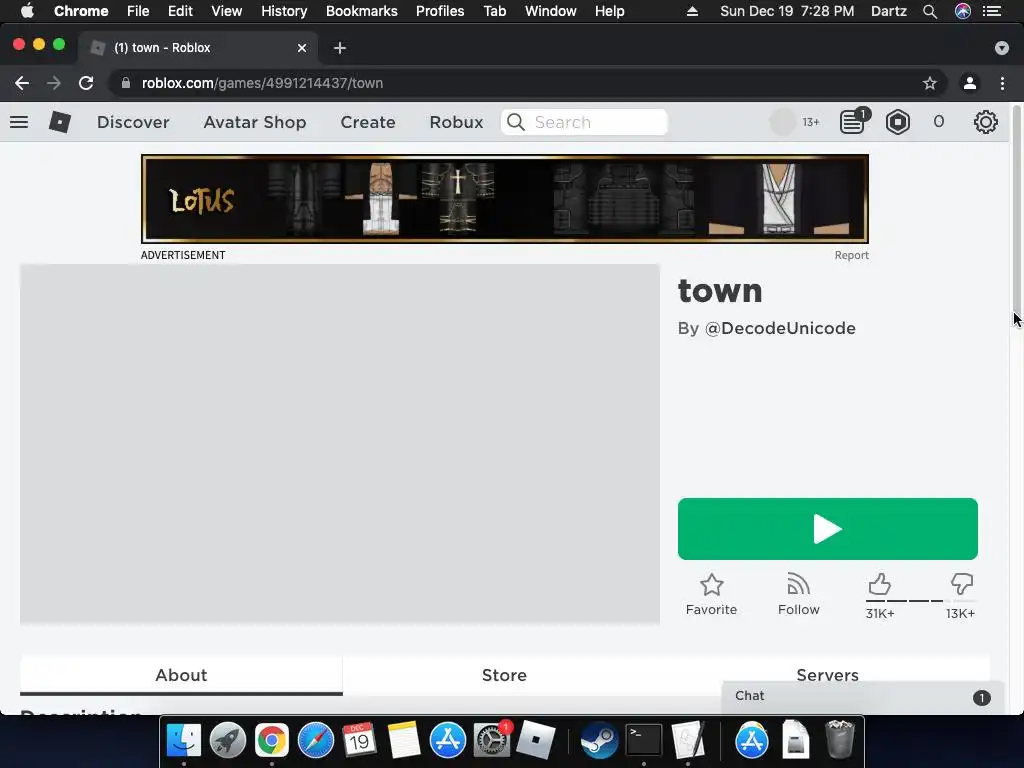Screen dimensions: 1024x768
Task: Open the Roblox notifications feed icon
Action: coord(854,121)
